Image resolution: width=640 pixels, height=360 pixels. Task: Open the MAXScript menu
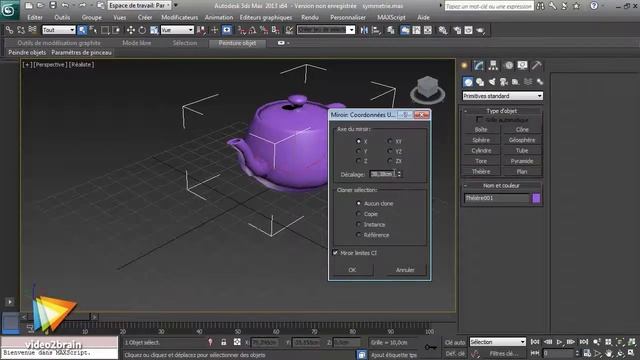(391, 18)
